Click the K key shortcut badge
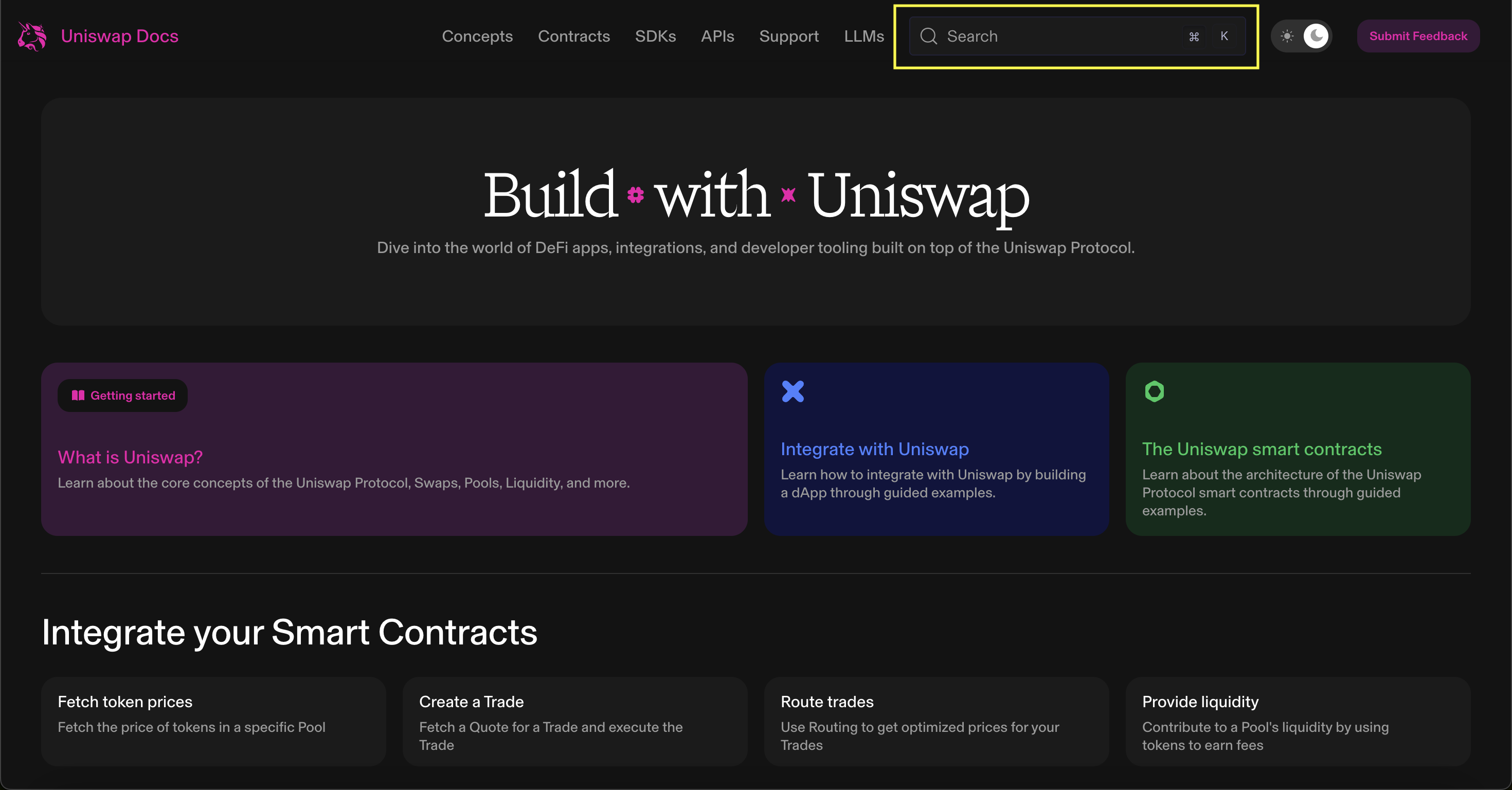The width and height of the screenshot is (1512, 790). [1224, 37]
